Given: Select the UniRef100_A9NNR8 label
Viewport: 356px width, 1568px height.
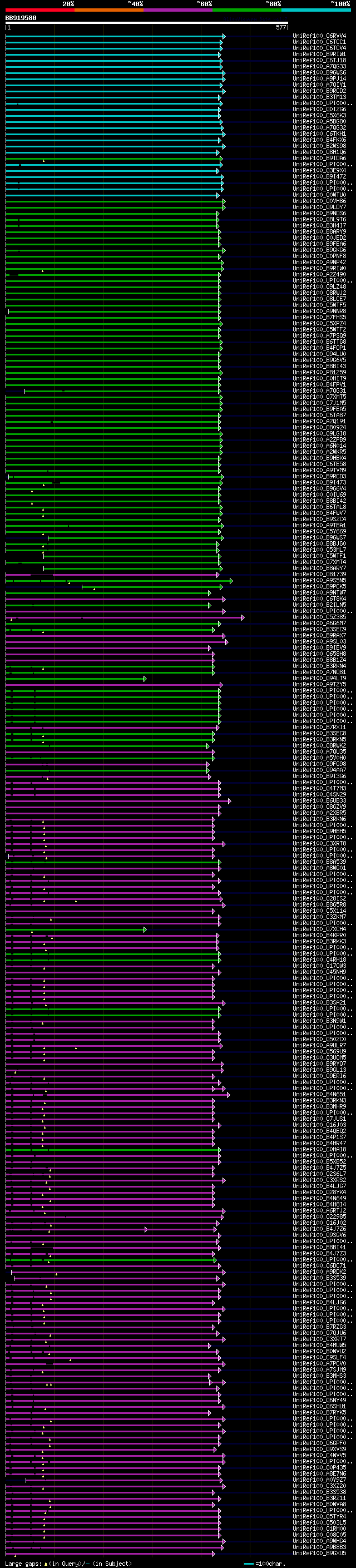Looking at the screenshot, I should (x=319, y=311).
